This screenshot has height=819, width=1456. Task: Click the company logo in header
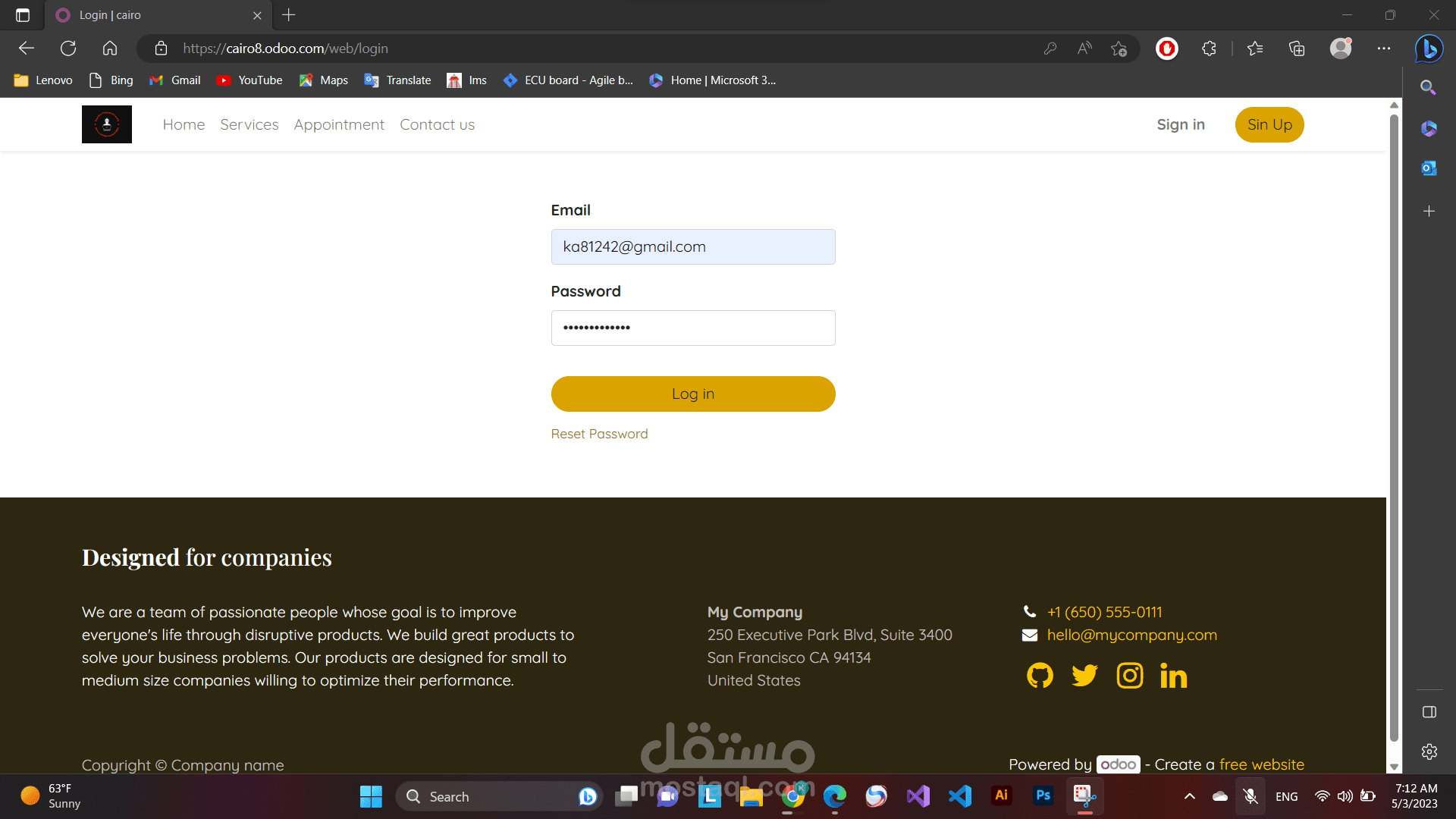point(107,124)
